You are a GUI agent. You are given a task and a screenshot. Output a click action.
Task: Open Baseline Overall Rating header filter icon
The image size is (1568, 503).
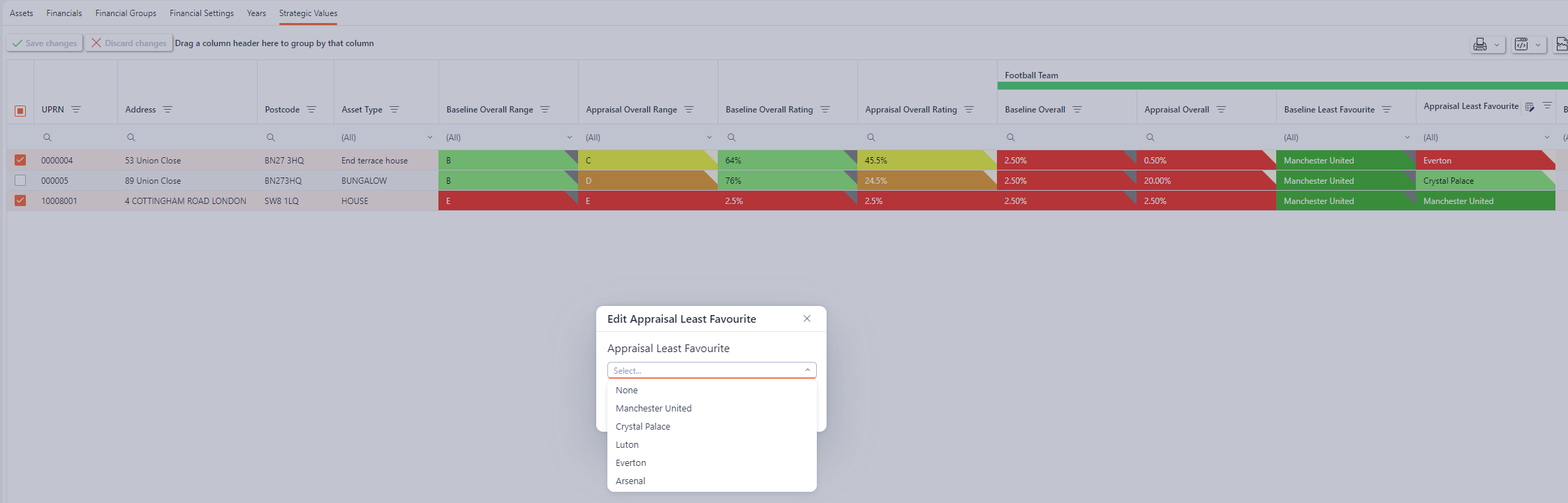[825, 110]
